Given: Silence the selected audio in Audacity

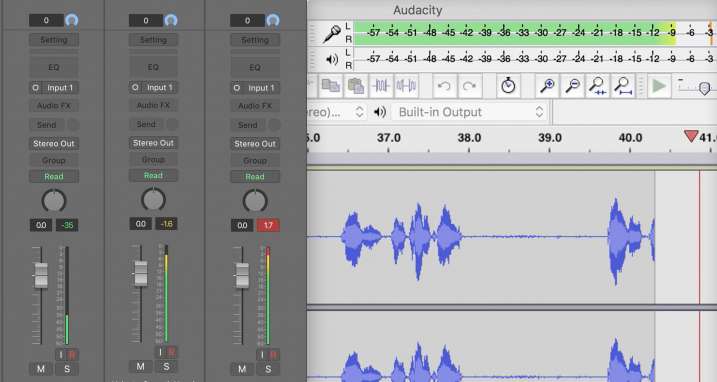Looking at the screenshot, I should [x=406, y=86].
